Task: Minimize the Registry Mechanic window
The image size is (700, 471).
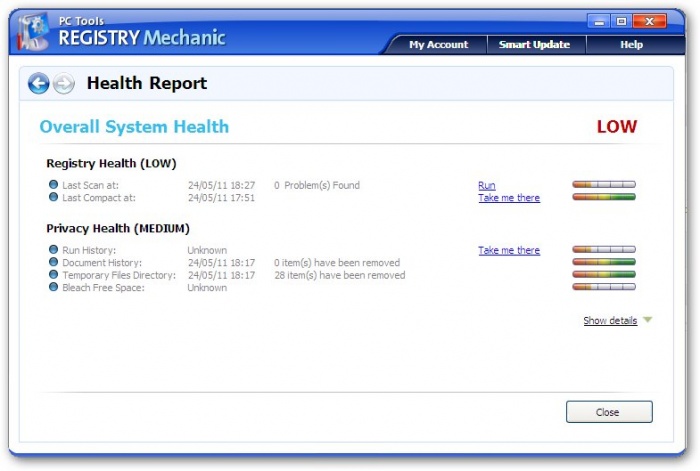Action: 599,21
